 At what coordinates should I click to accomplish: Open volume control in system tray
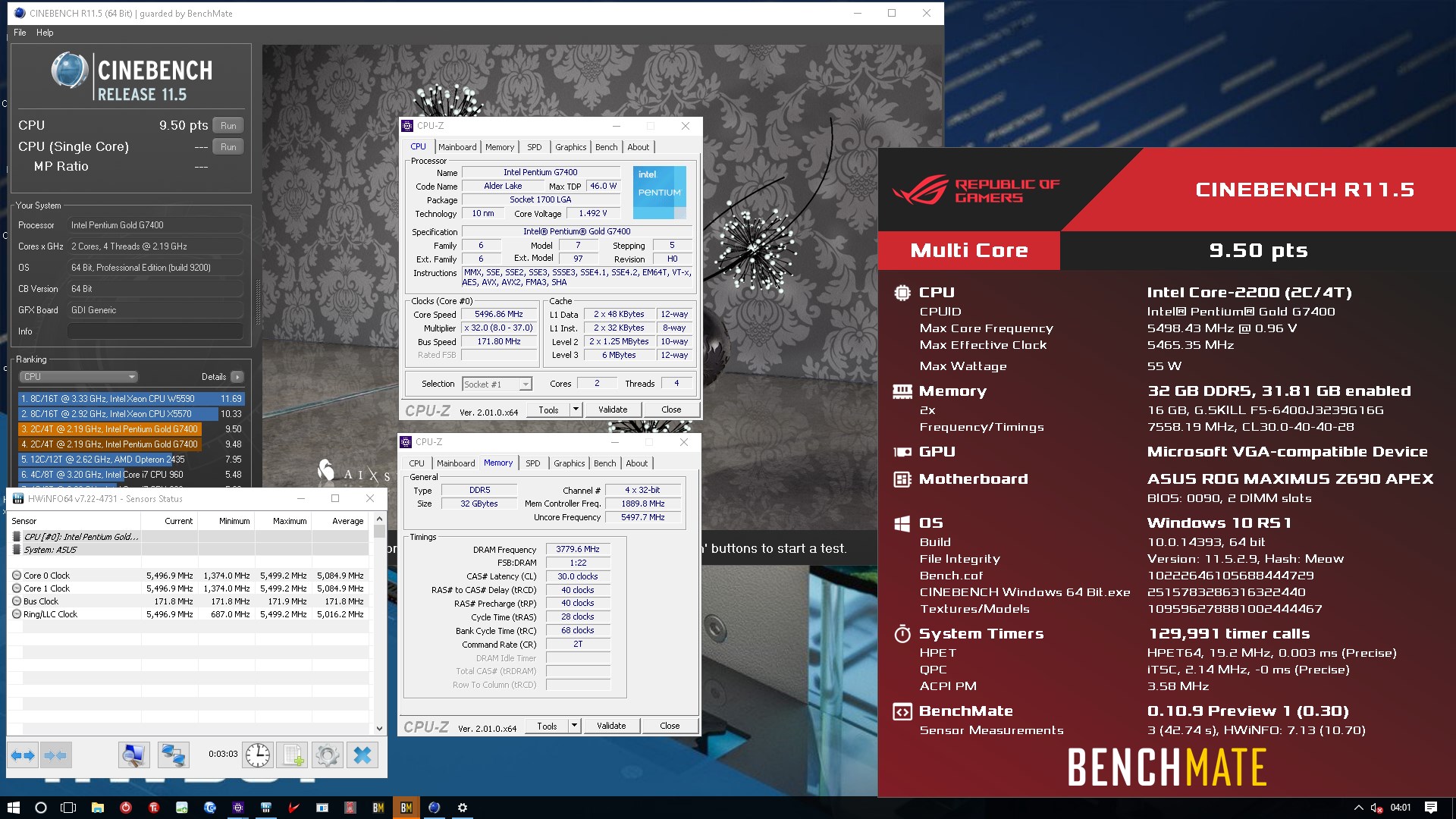1376,808
